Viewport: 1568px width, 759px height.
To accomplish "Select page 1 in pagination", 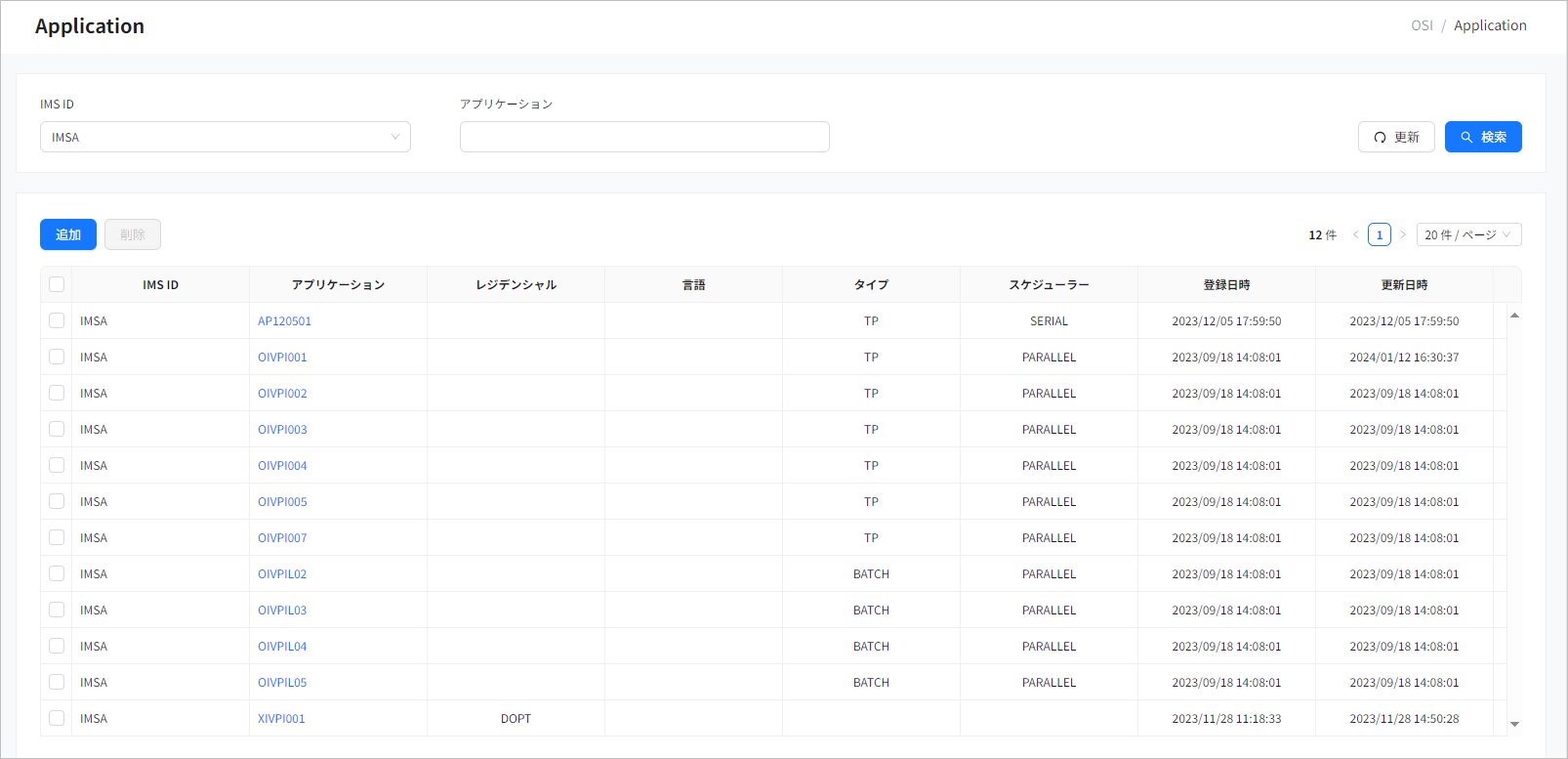I will pos(1379,234).
